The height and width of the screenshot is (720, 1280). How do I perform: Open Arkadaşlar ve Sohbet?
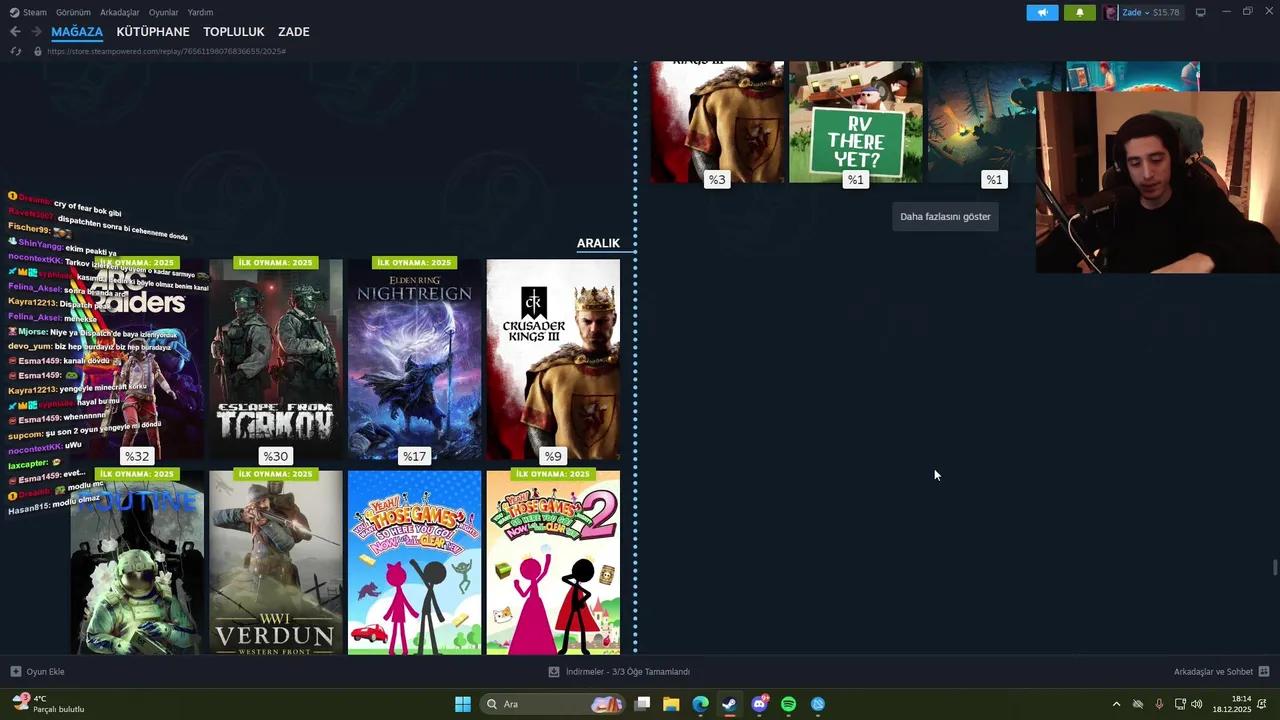pos(1221,672)
